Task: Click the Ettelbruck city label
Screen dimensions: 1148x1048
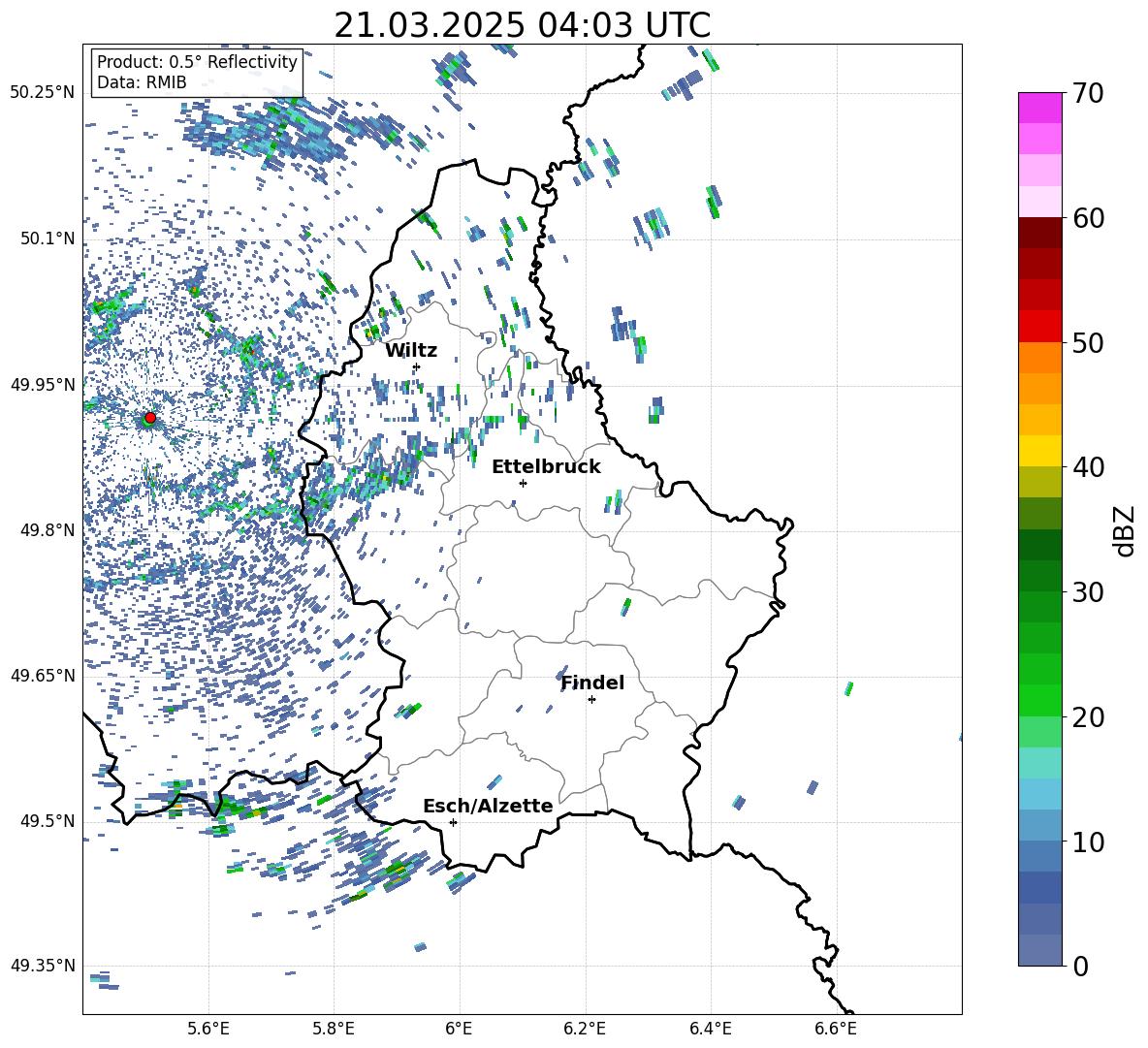Action: click(x=546, y=466)
